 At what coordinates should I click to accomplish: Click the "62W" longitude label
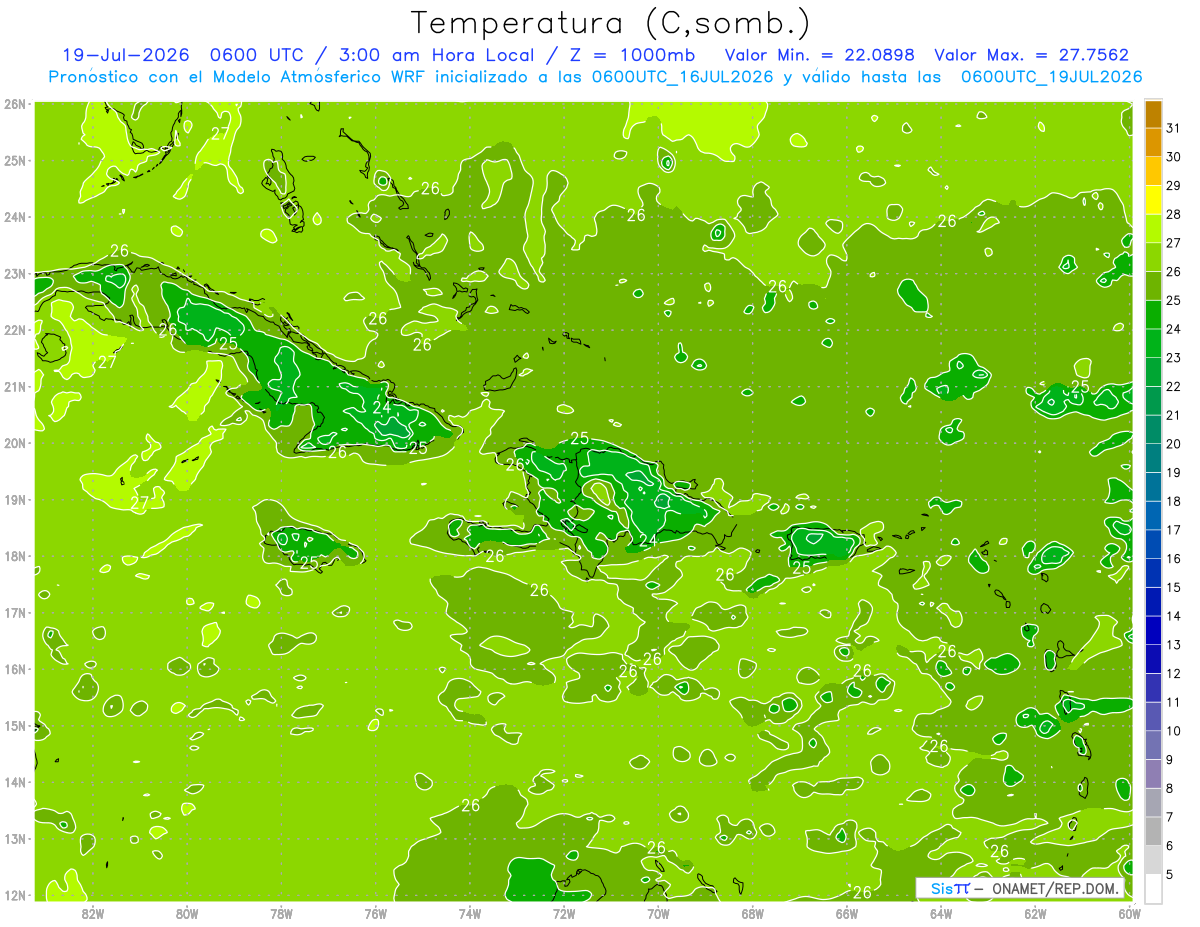pos(1035,913)
